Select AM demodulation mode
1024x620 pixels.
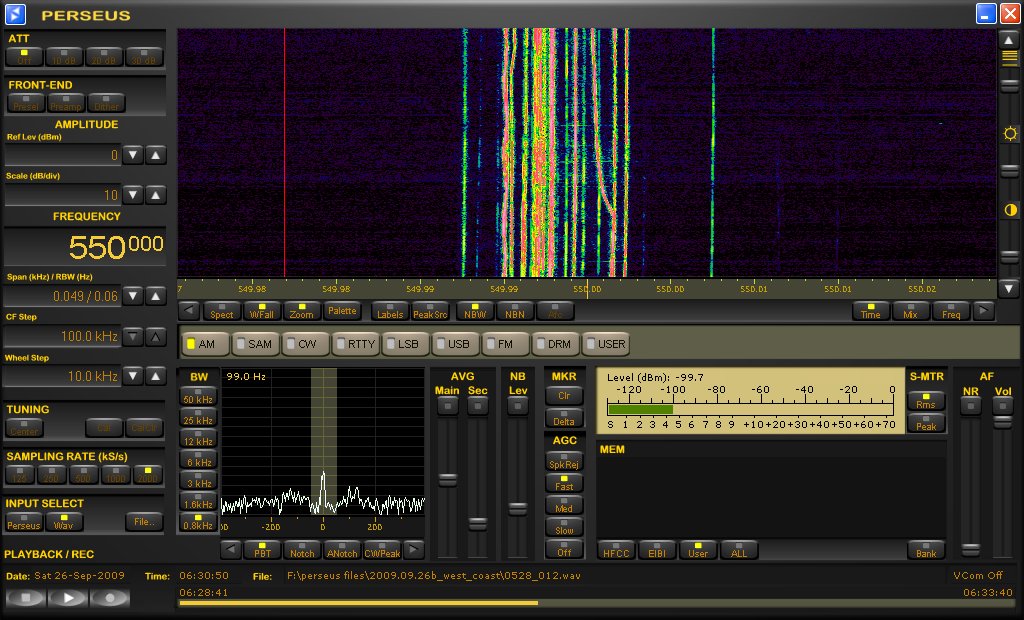pyautogui.click(x=205, y=344)
